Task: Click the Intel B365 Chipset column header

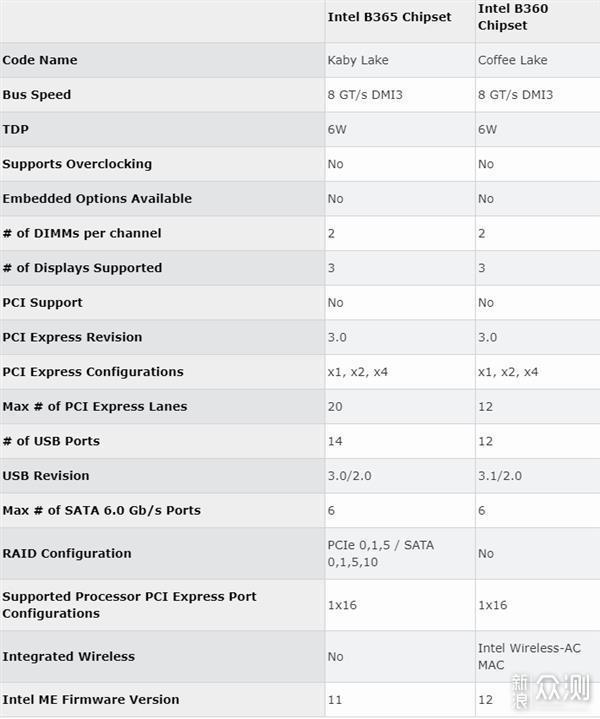Action: click(x=389, y=17)
